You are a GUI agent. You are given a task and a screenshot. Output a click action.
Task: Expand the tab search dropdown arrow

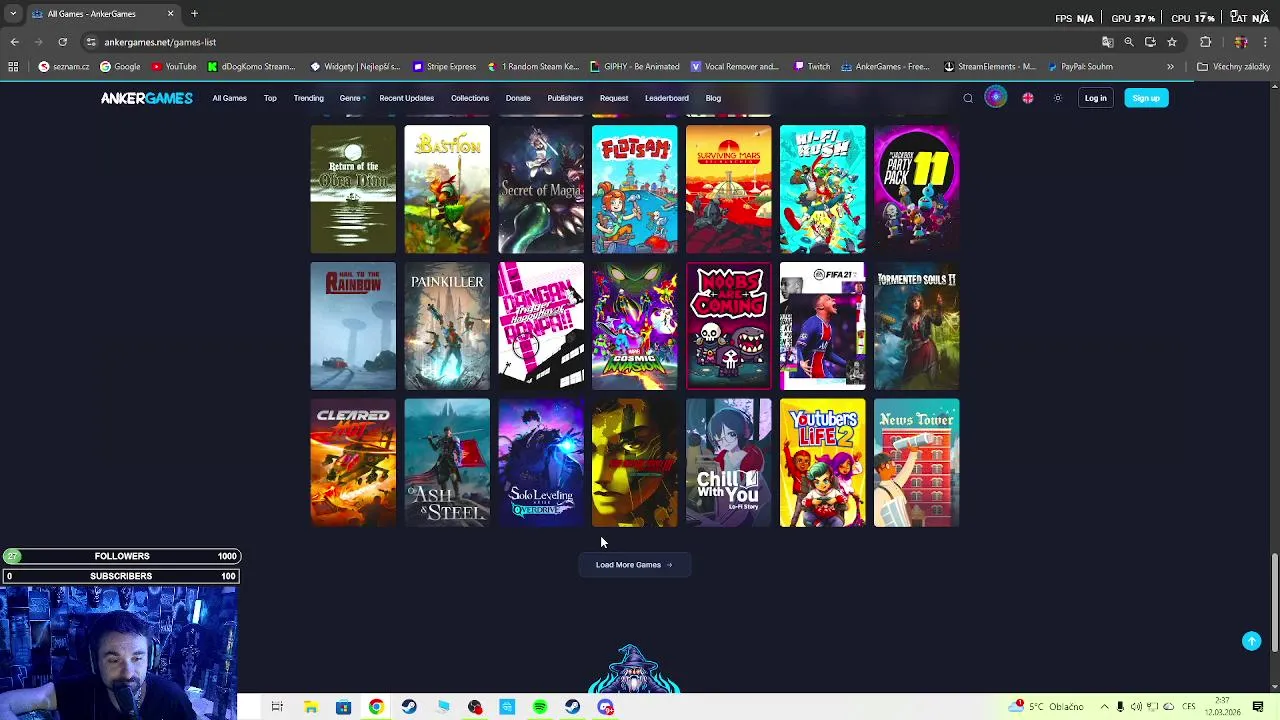(13, 14)
